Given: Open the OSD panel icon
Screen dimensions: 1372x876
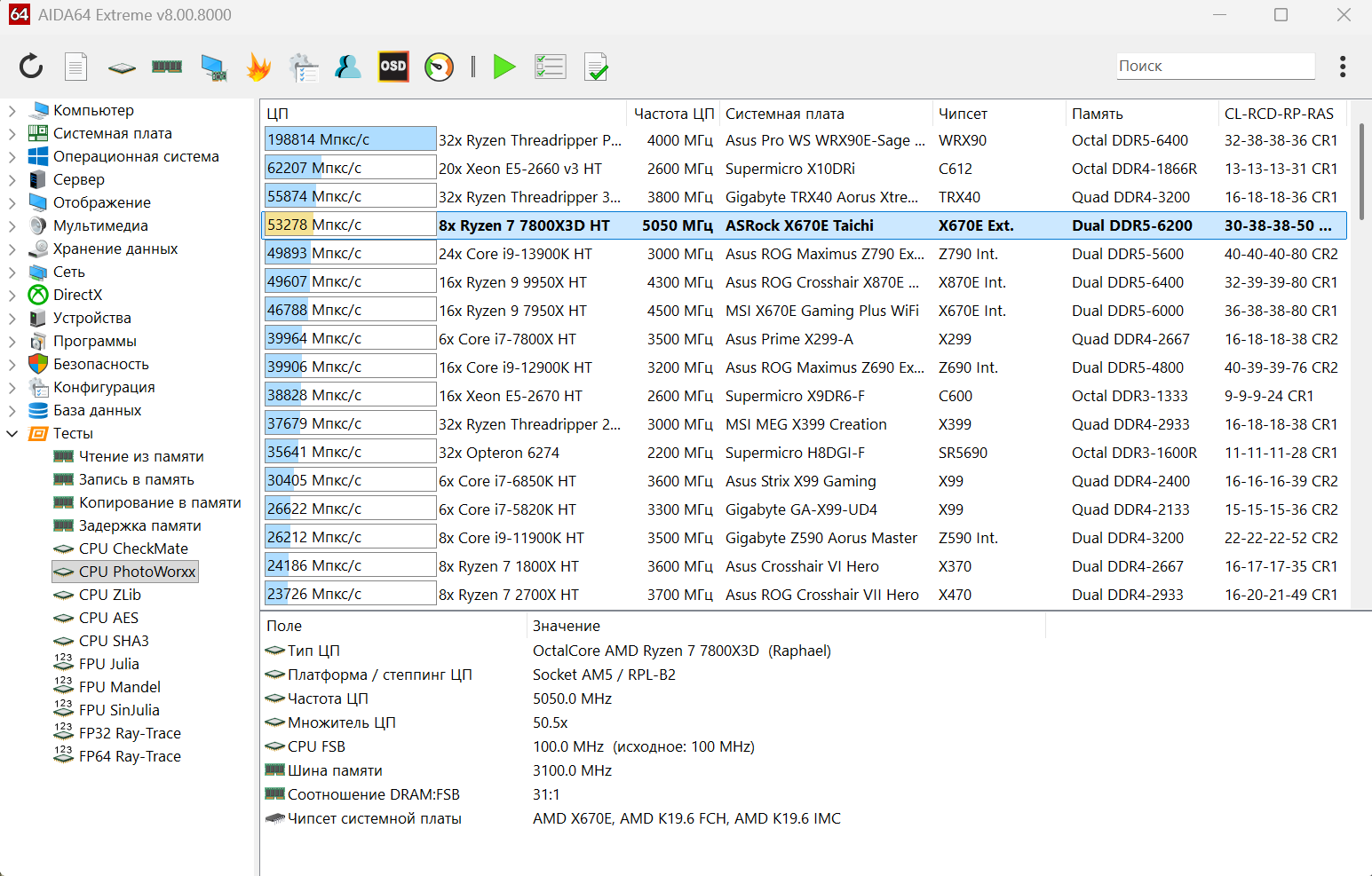Looking at the screenshot, I should pos(393,67).
